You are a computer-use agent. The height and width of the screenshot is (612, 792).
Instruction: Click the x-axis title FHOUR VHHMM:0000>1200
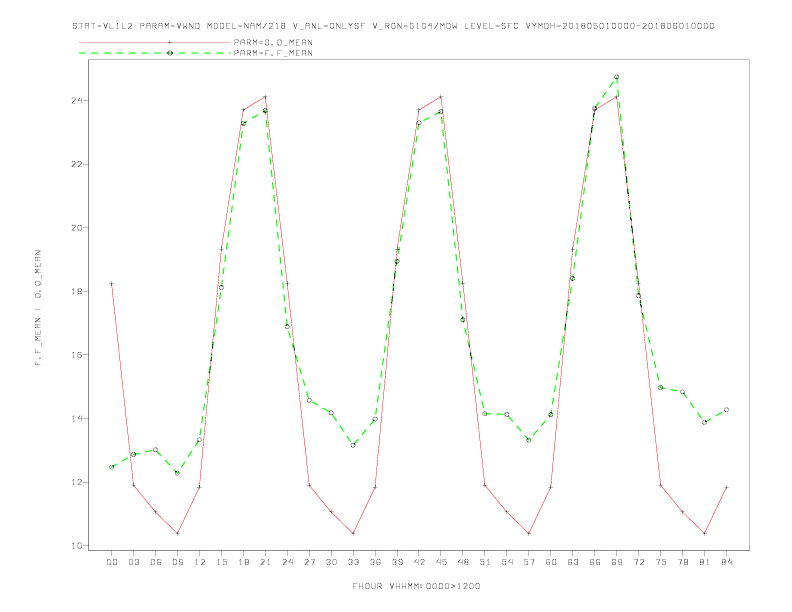416,586
